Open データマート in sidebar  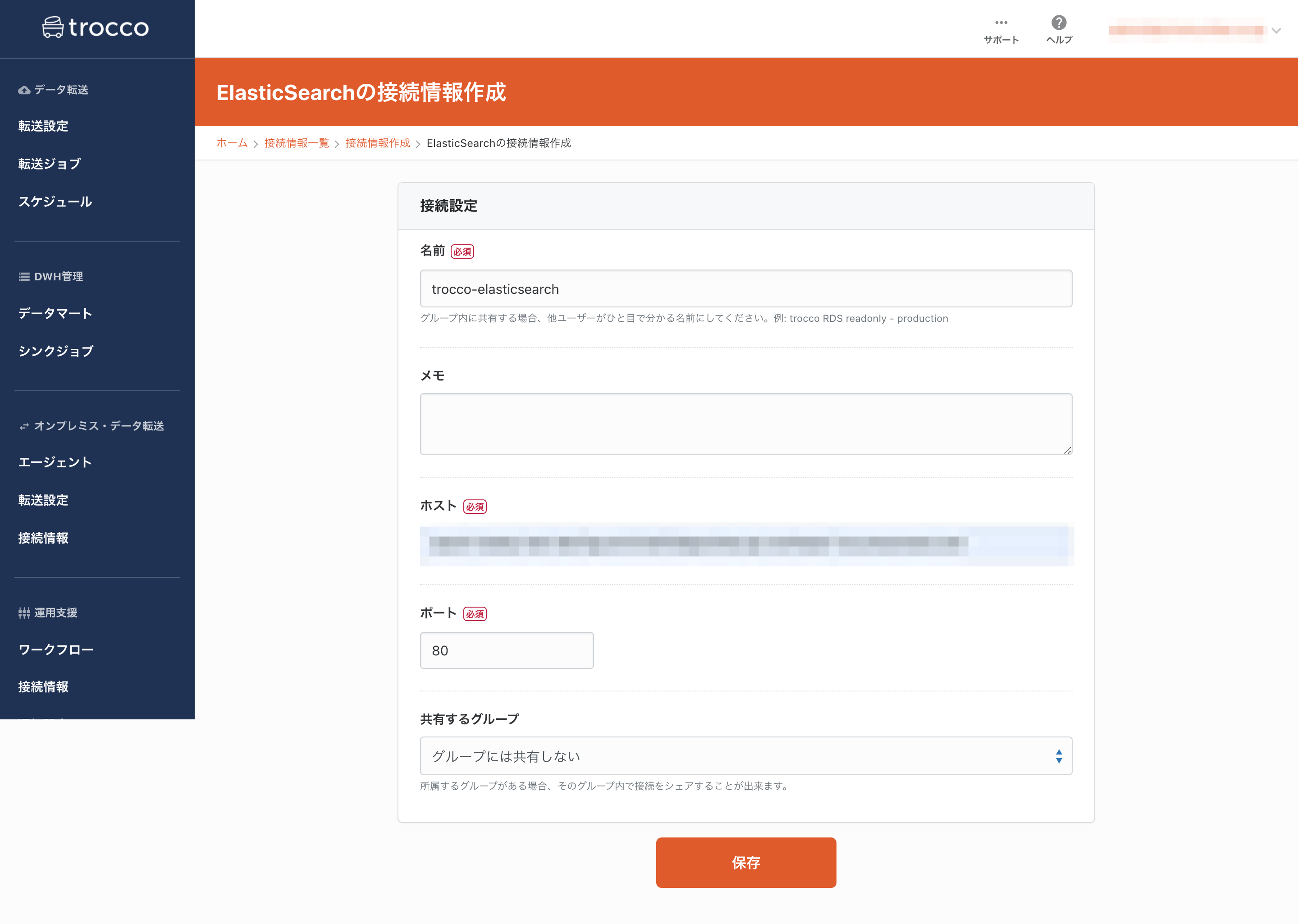point(55,314)
